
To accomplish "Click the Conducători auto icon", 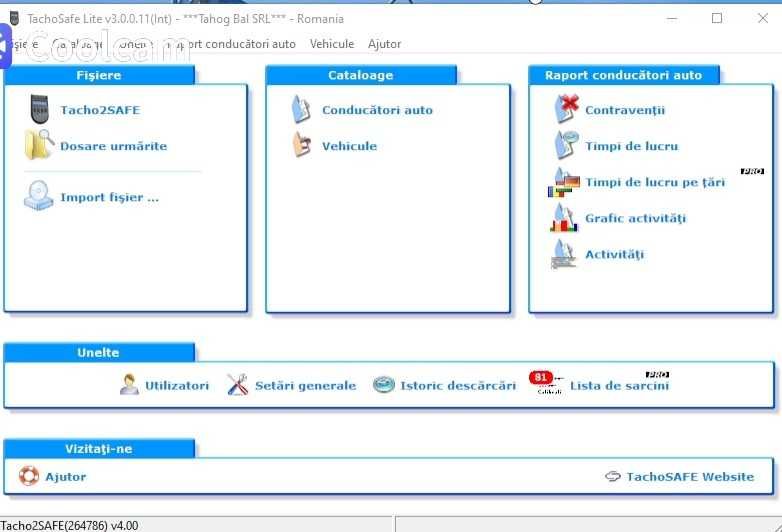I will click(x=301, y=109).
